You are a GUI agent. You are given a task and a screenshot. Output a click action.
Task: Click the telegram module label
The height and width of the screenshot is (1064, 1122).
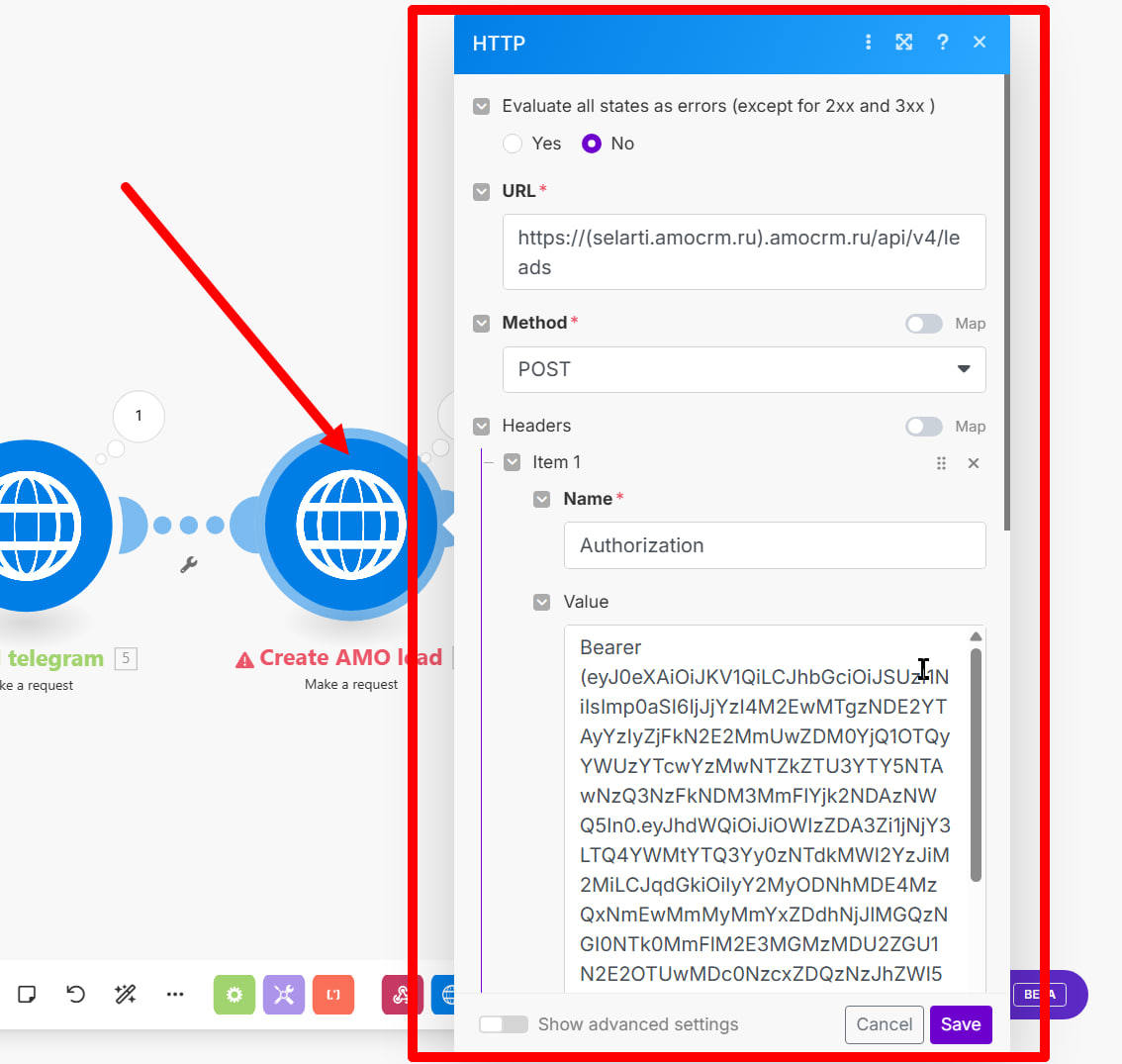53,659
